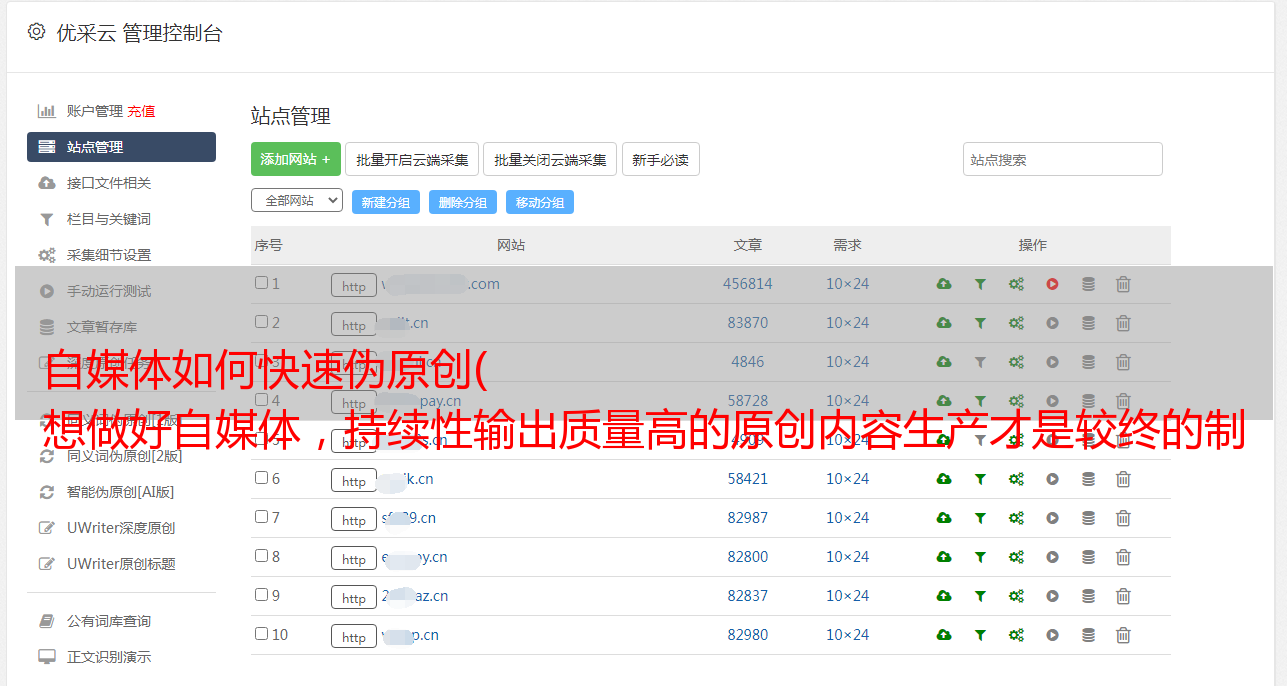The height and width of the screenshot is (686, 1287).
Task: Click cloud upload icon for row 8
Action: [x=944, y=557]
